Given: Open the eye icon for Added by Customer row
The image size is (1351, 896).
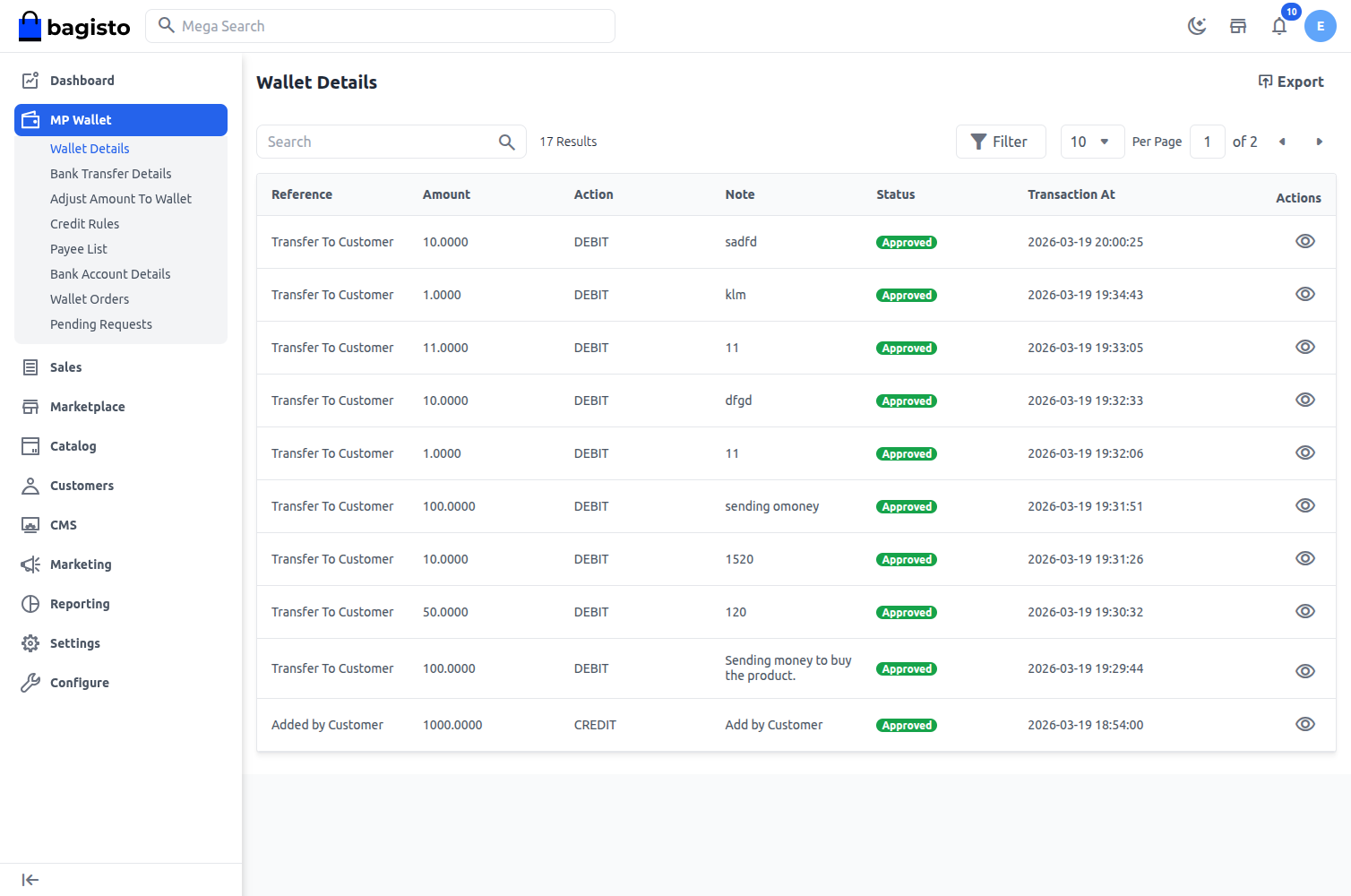Looking at the screenshot, I should (x=1304, y=723).
